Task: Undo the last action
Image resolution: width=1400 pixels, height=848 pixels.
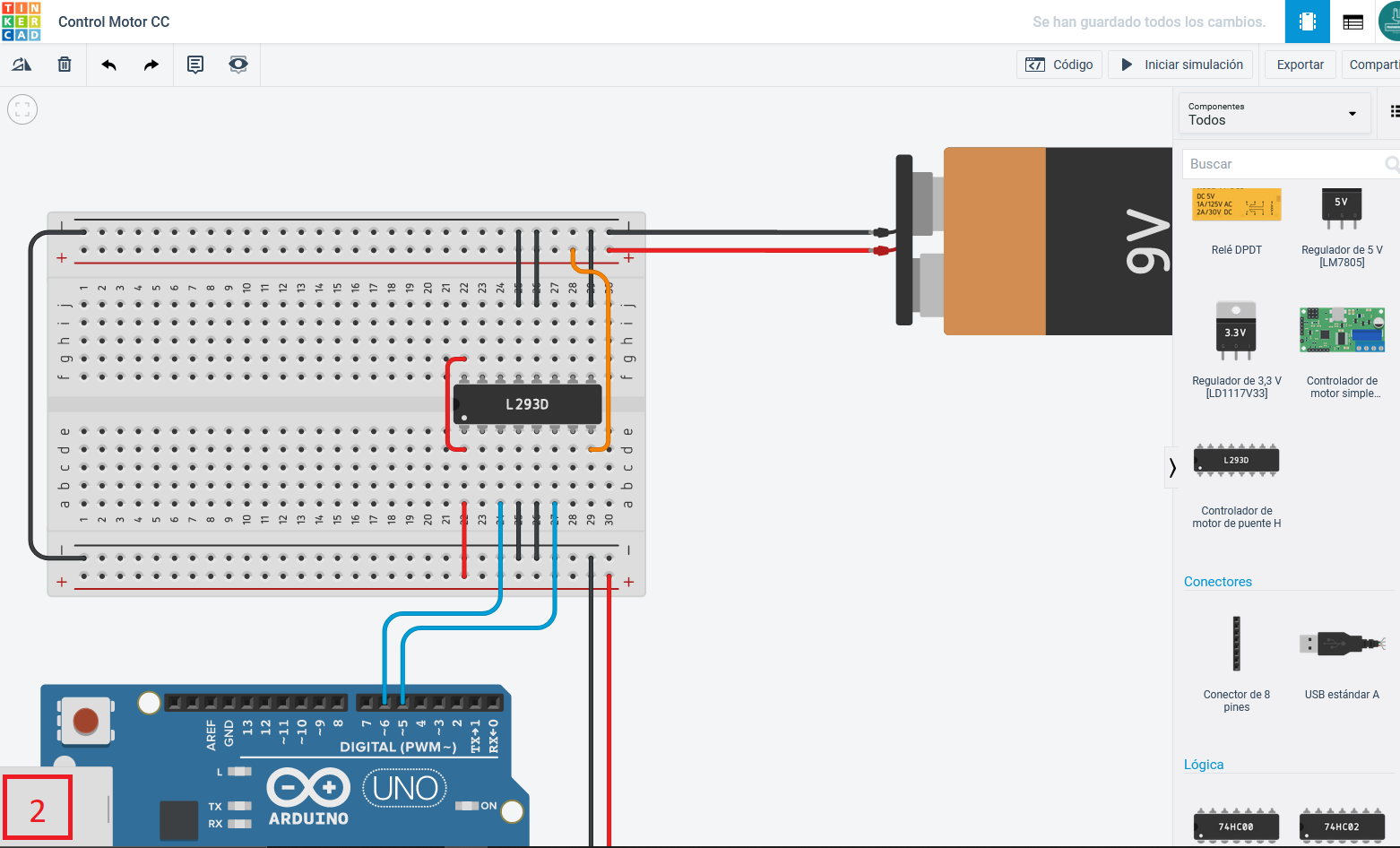Action: (x=108, y=65)
